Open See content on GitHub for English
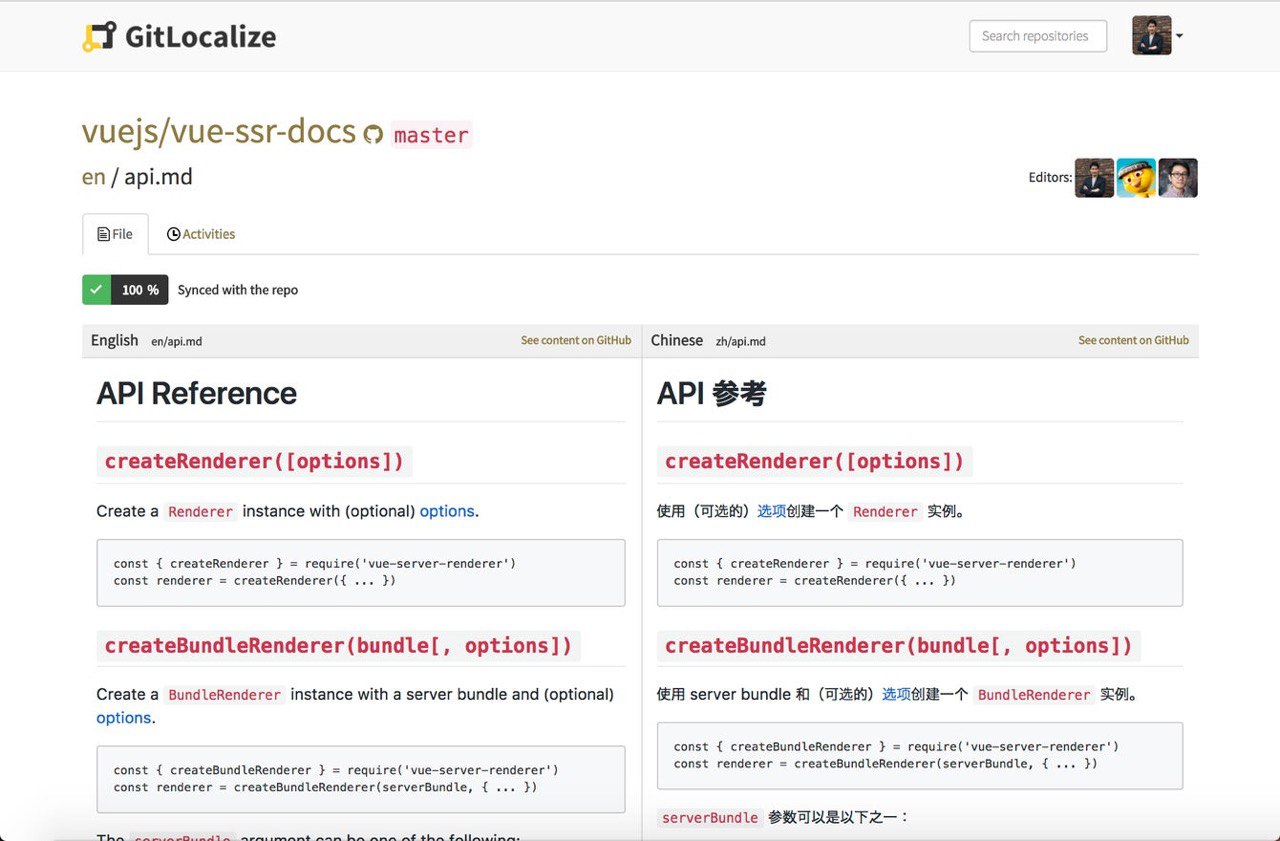 (576, 340)
